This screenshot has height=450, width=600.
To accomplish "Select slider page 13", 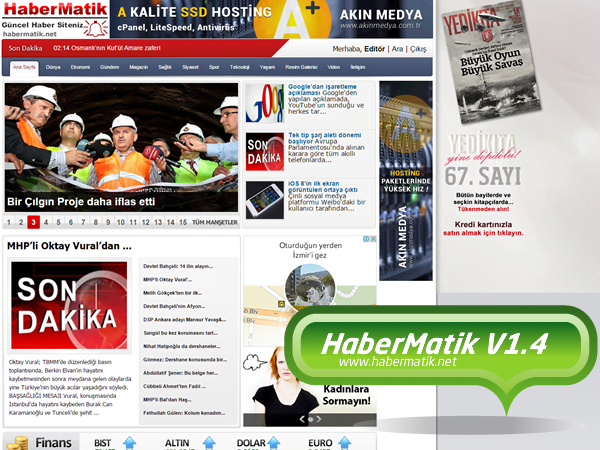I will (158, 222).
